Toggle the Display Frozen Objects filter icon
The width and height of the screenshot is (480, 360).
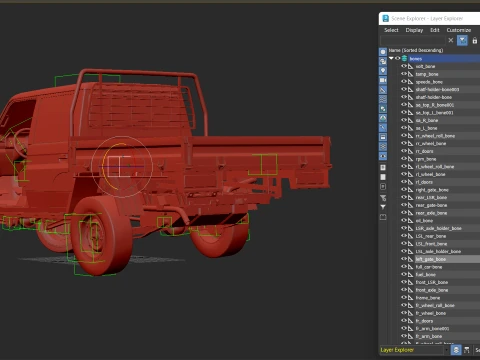pyautogui.click(x=383, y=147)
